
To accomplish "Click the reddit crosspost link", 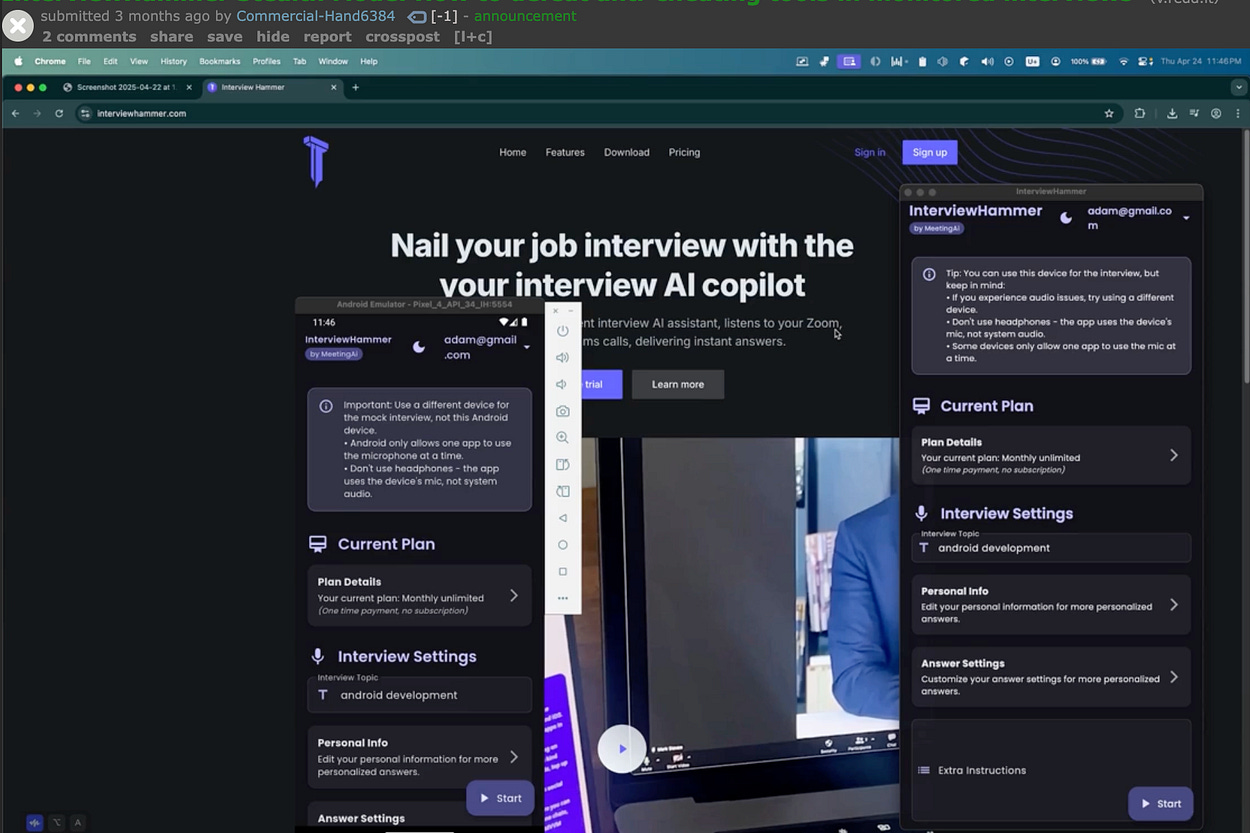I will tap(402, 36).
